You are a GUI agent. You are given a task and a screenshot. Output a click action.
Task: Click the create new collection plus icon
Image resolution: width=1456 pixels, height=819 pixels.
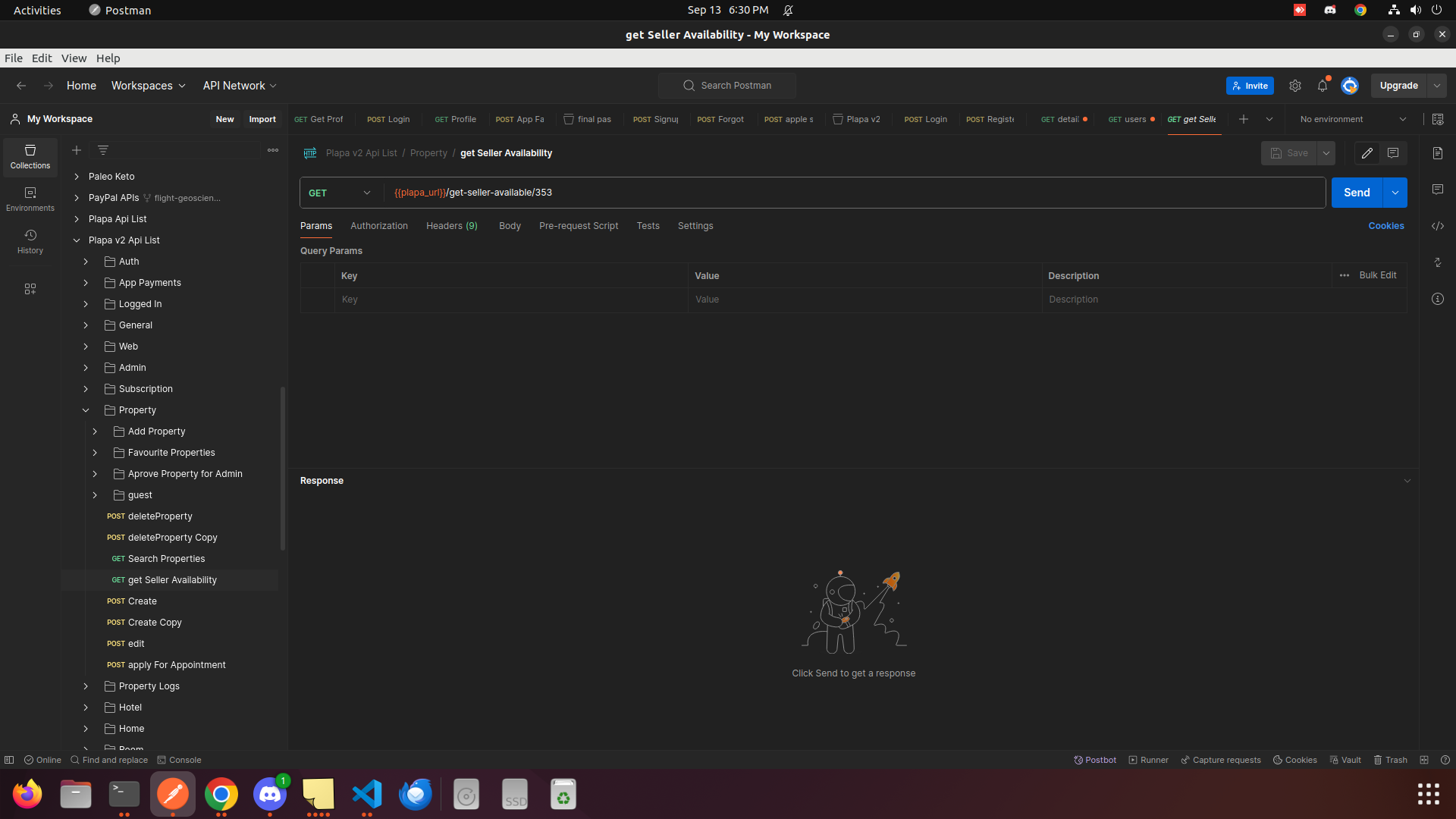coord(77,150)
